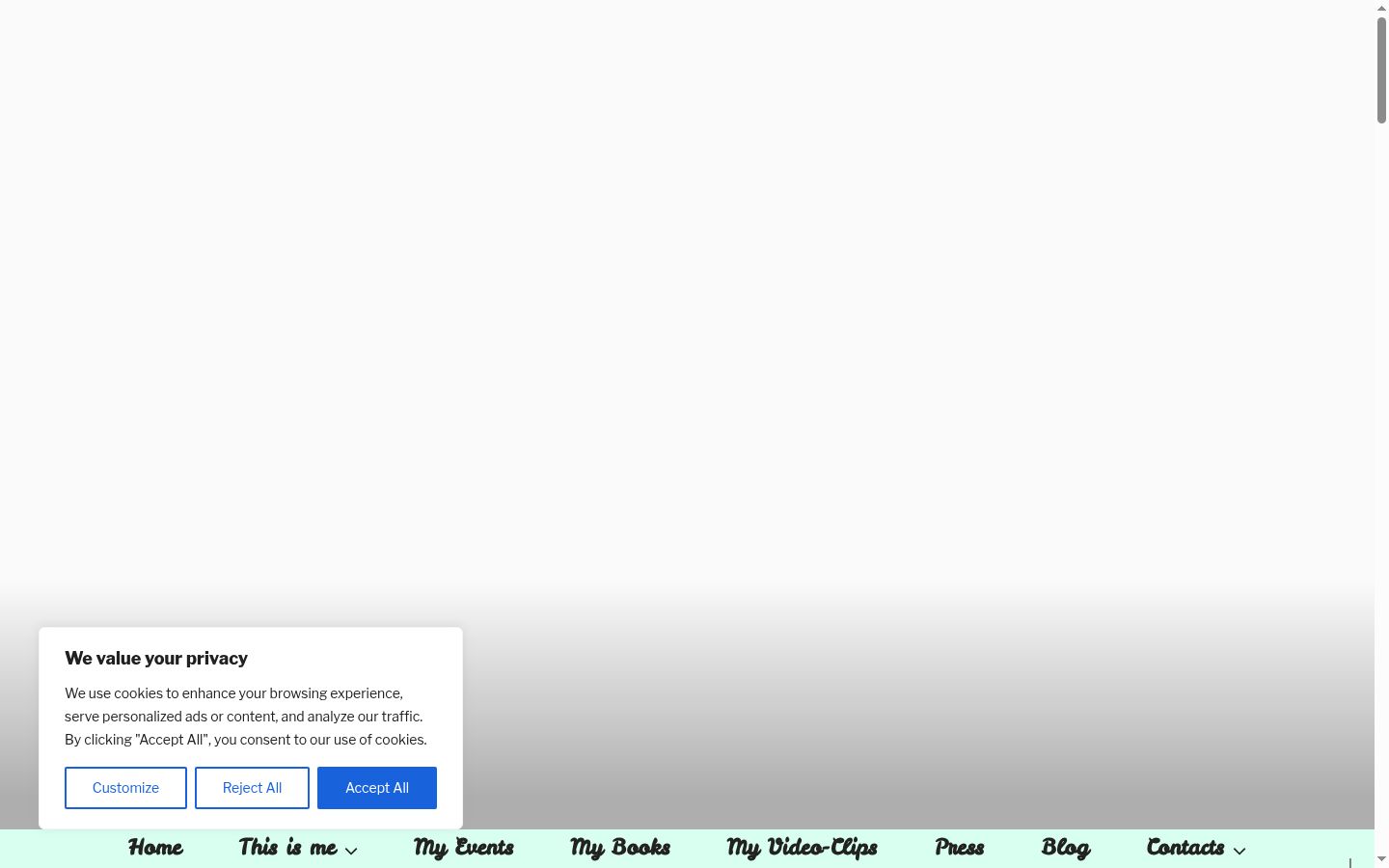
Task: Open the My Events page
Action: pyautogui.click(x=464, y=848)
